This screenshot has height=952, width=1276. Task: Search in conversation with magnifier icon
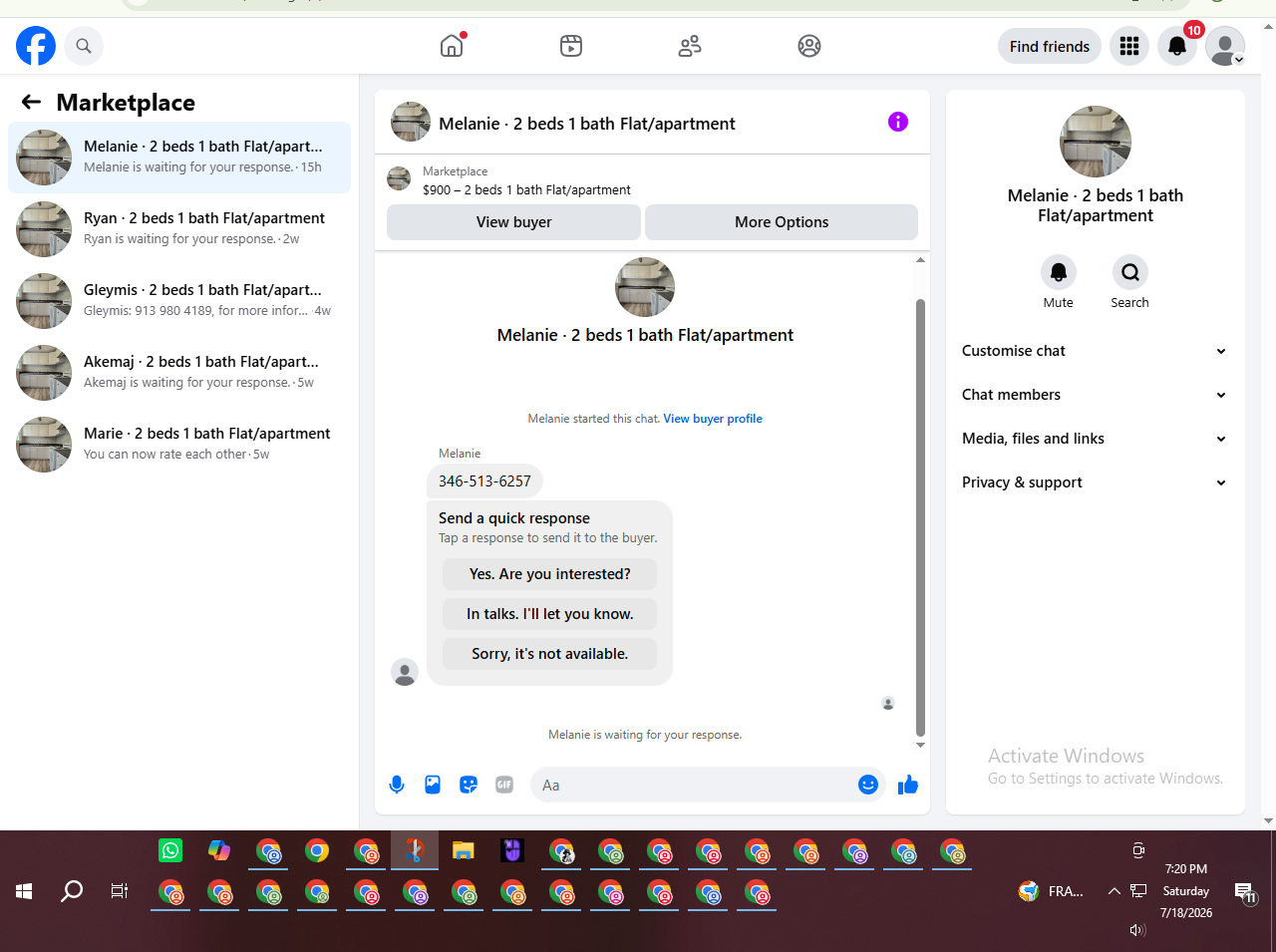coord(1130,272)
